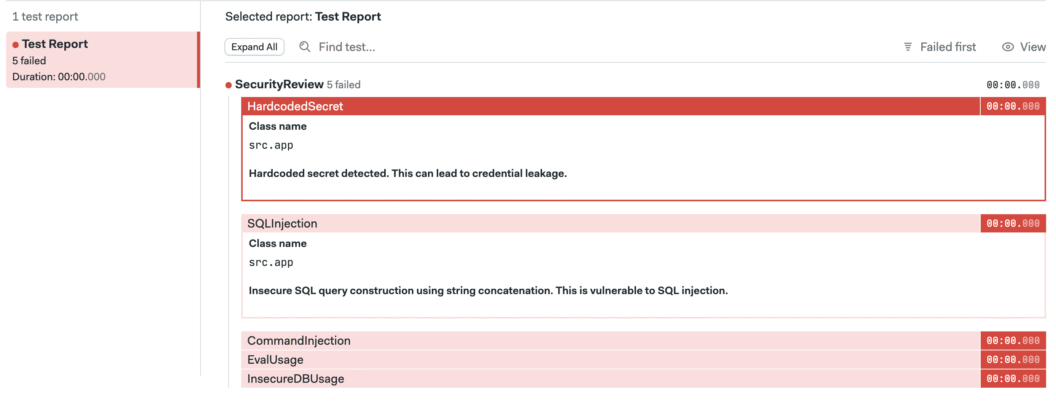This screenshot has height=417, width=1056.
Task: Click the EvalUsage duration badge
Action: (1012, 359)
